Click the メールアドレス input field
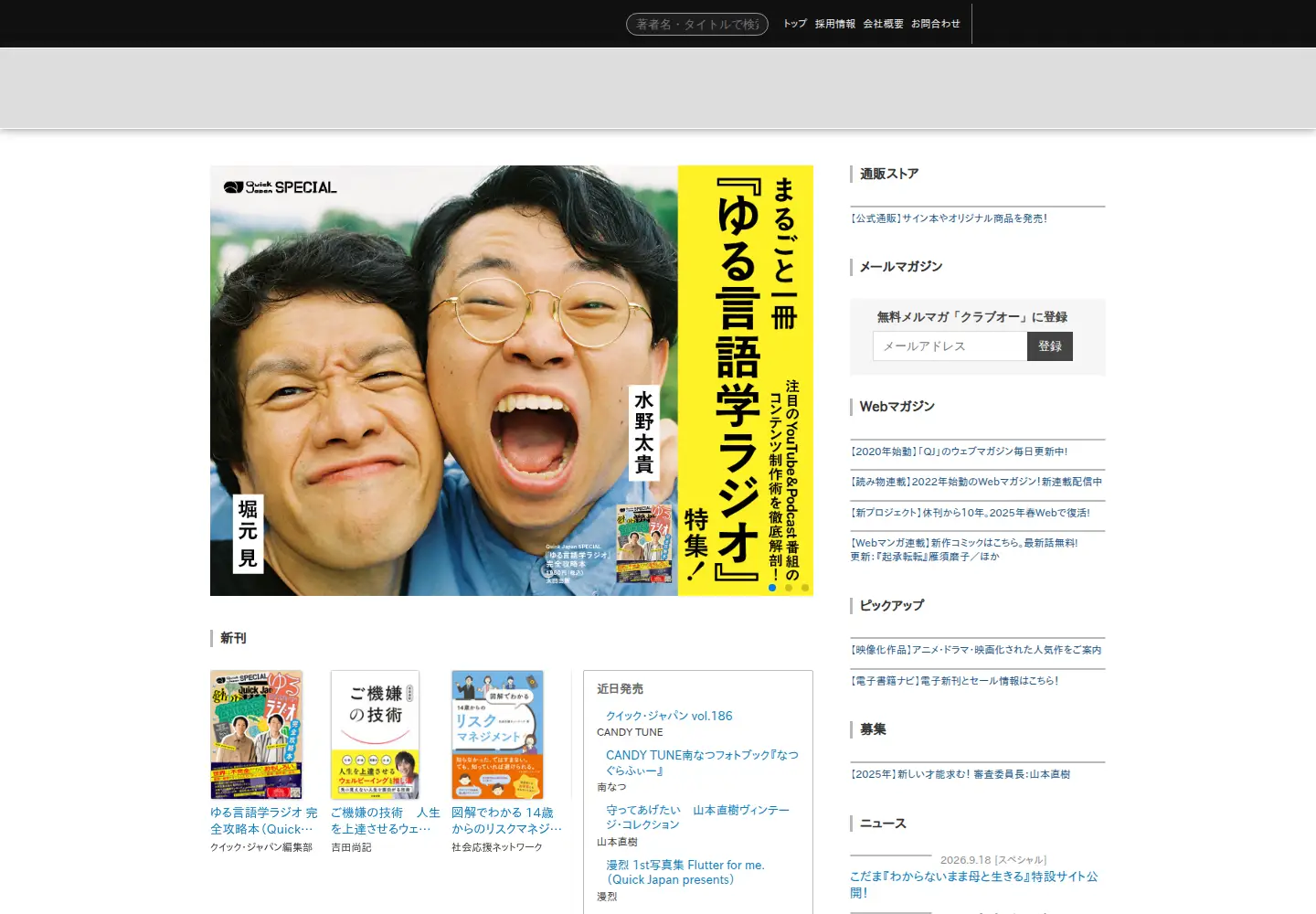The width and height of the screenshot is (1316, 914). coord(950,346)
